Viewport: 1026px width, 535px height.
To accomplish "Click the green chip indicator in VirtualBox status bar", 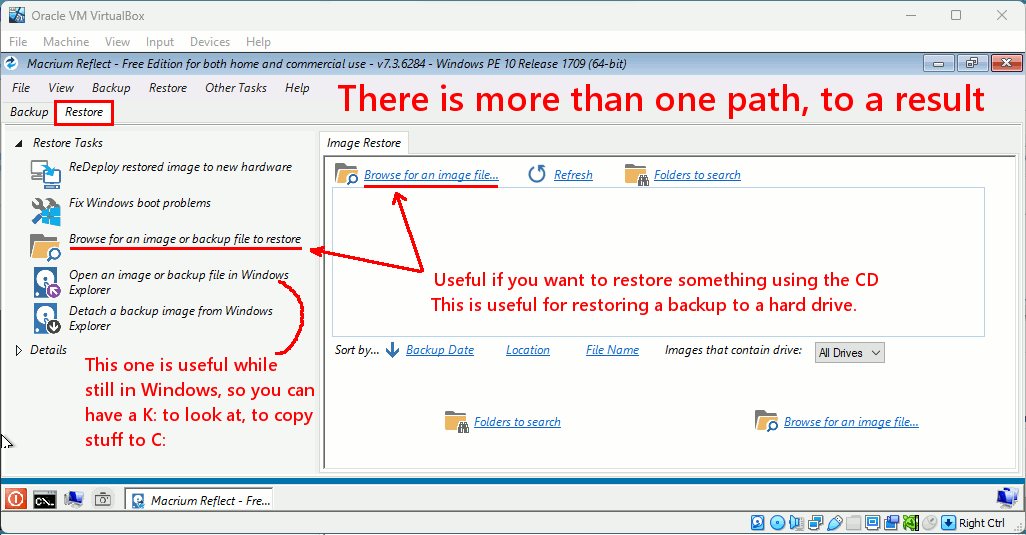I will coord(911,523).
